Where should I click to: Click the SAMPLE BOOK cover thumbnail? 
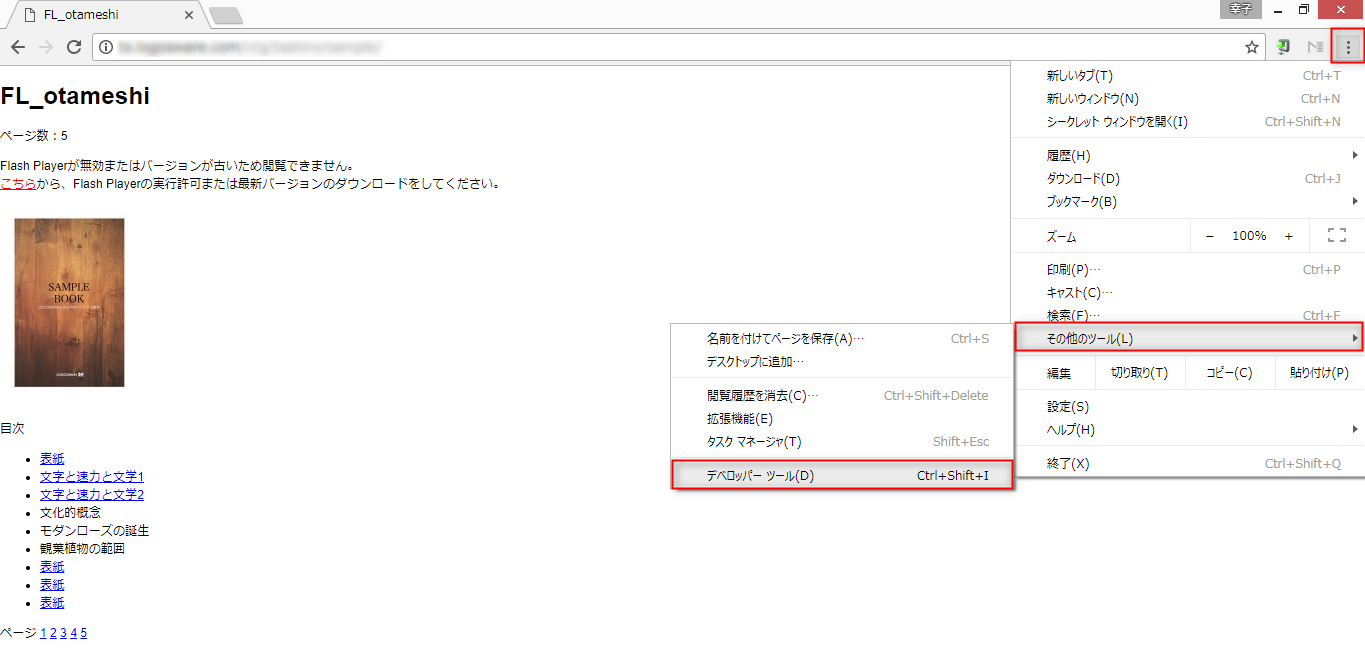click(69, 302)
